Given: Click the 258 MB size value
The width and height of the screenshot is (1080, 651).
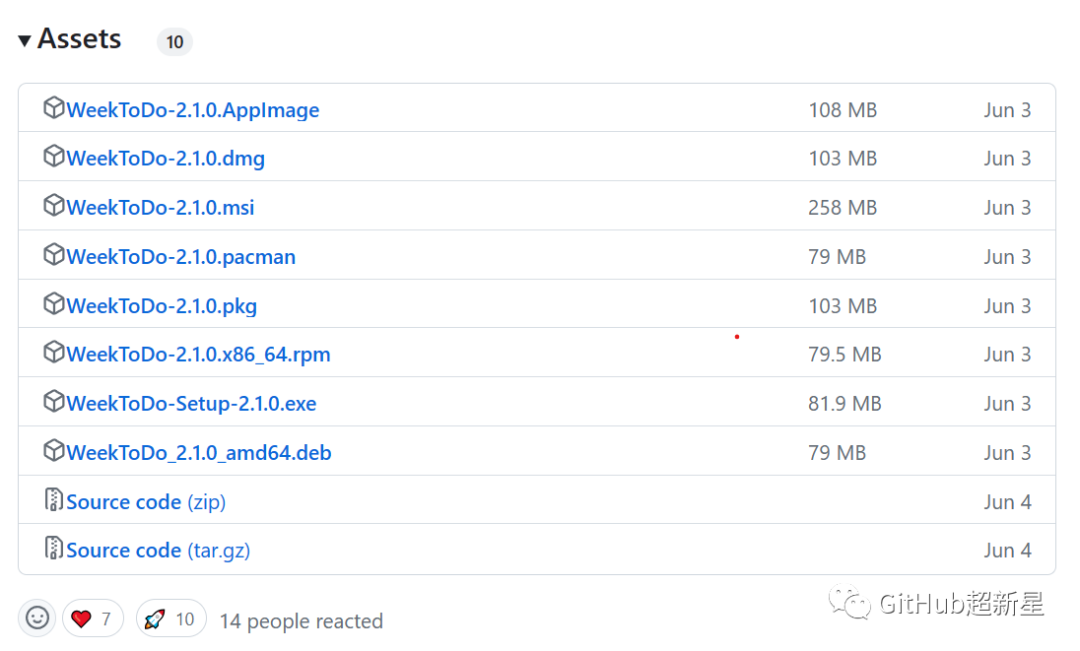Looking at the screenshot, I should pos(842,207).
